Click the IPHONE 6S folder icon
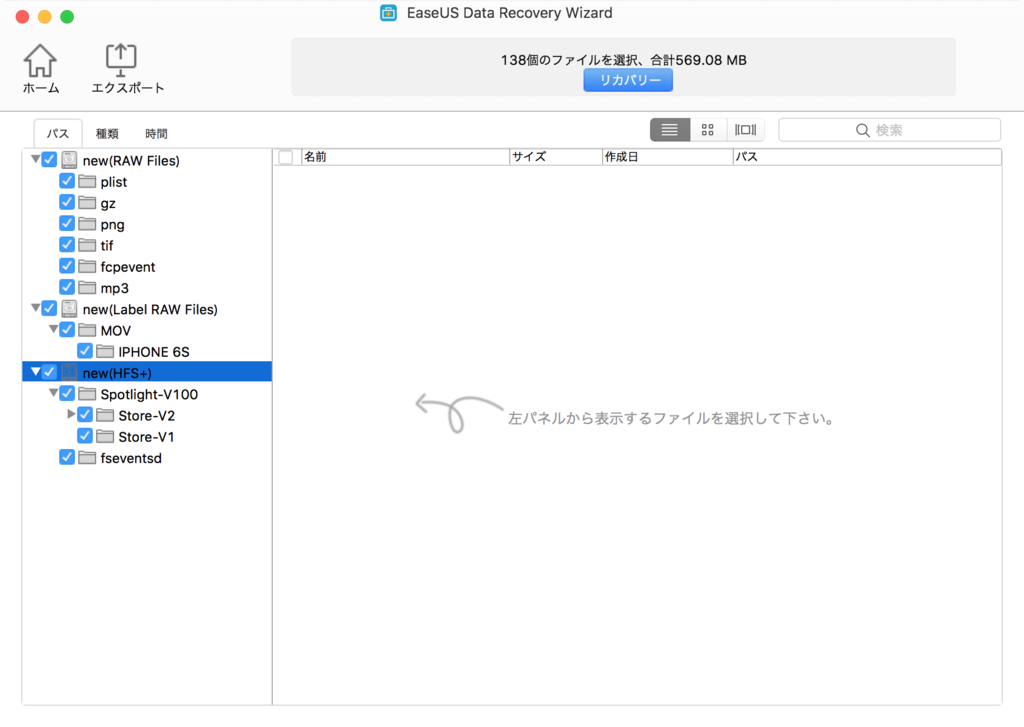1024x727 pixels. click(x=104, y=351)
